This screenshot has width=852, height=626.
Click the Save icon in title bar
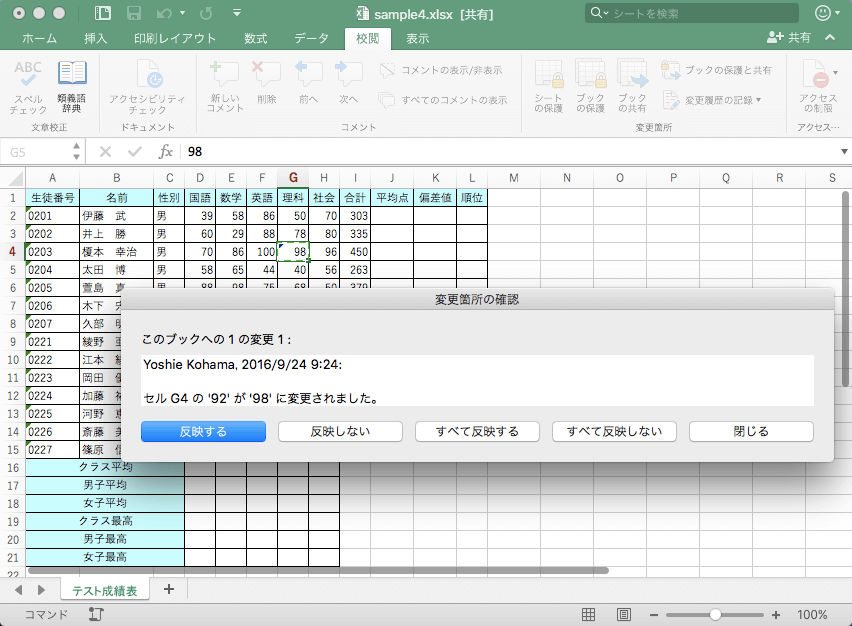tap(134, 13)
